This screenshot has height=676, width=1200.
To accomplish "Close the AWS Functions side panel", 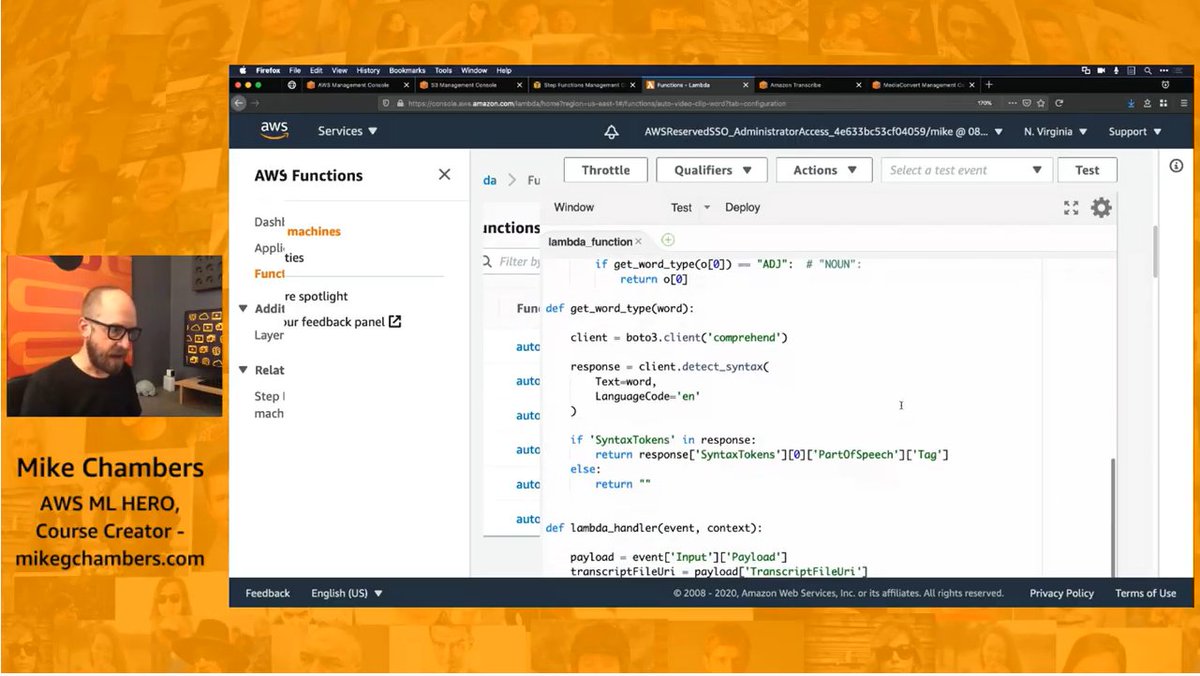I will [444, 175].
